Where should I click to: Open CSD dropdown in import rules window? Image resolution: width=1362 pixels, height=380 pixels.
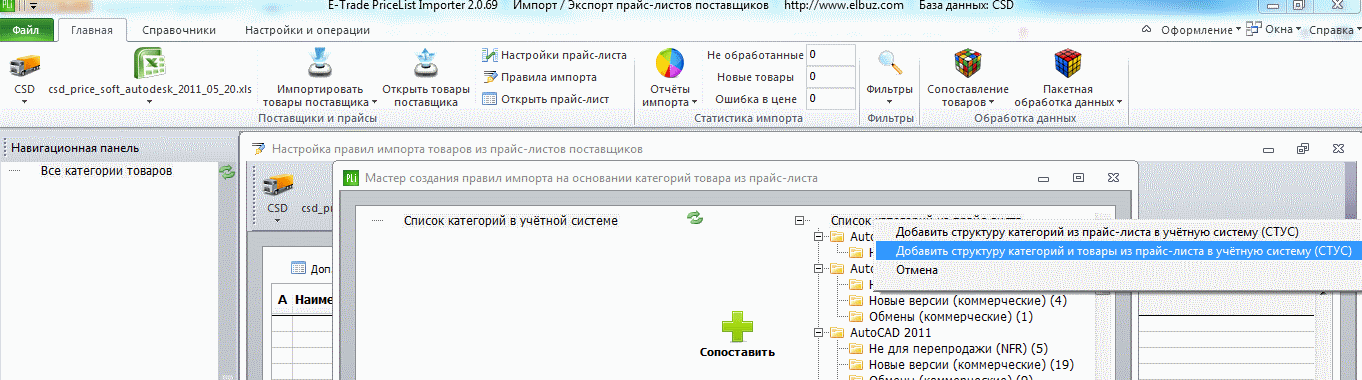(x=278, y=221)
